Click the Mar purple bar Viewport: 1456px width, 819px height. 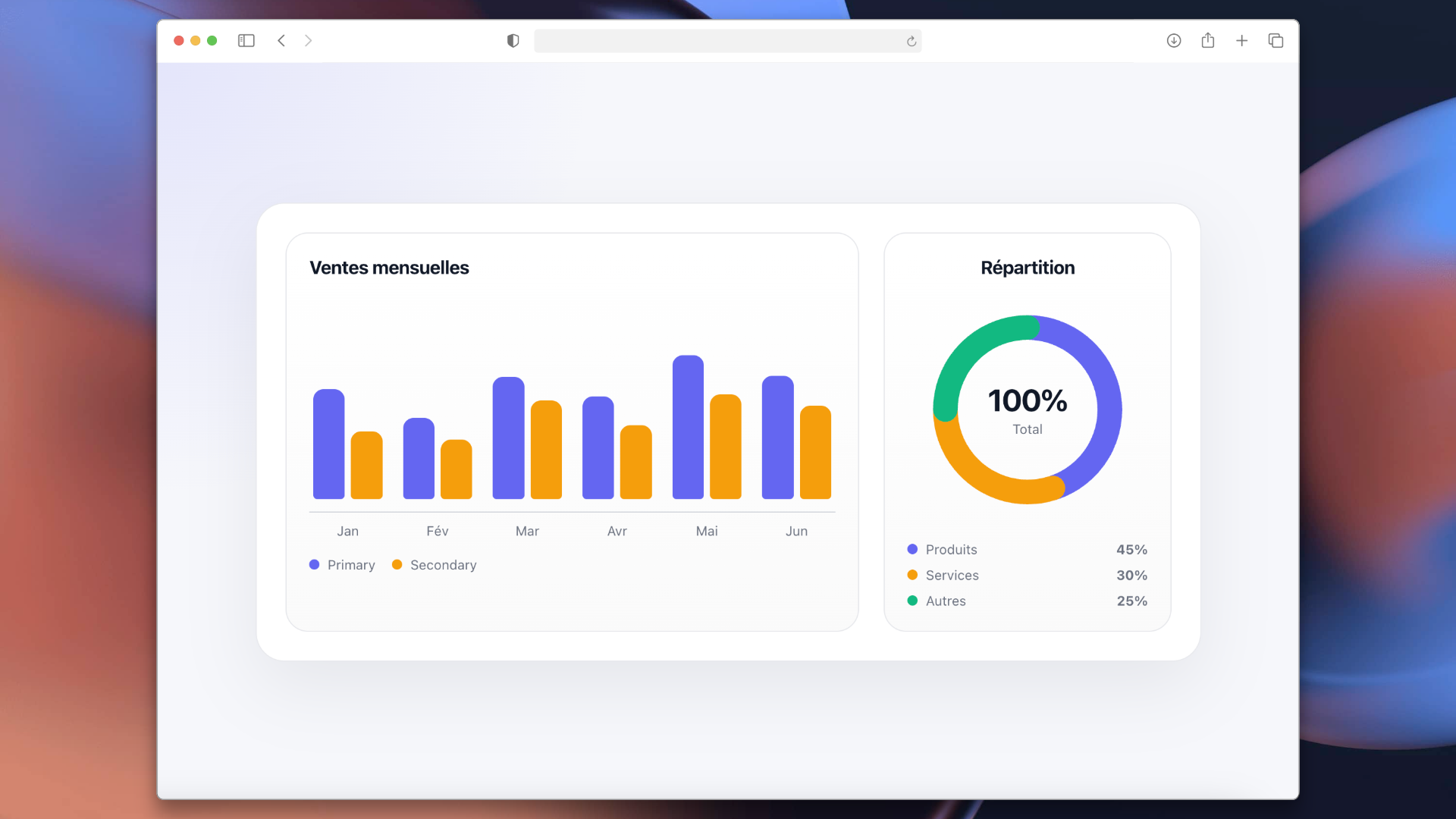[509, 438]
